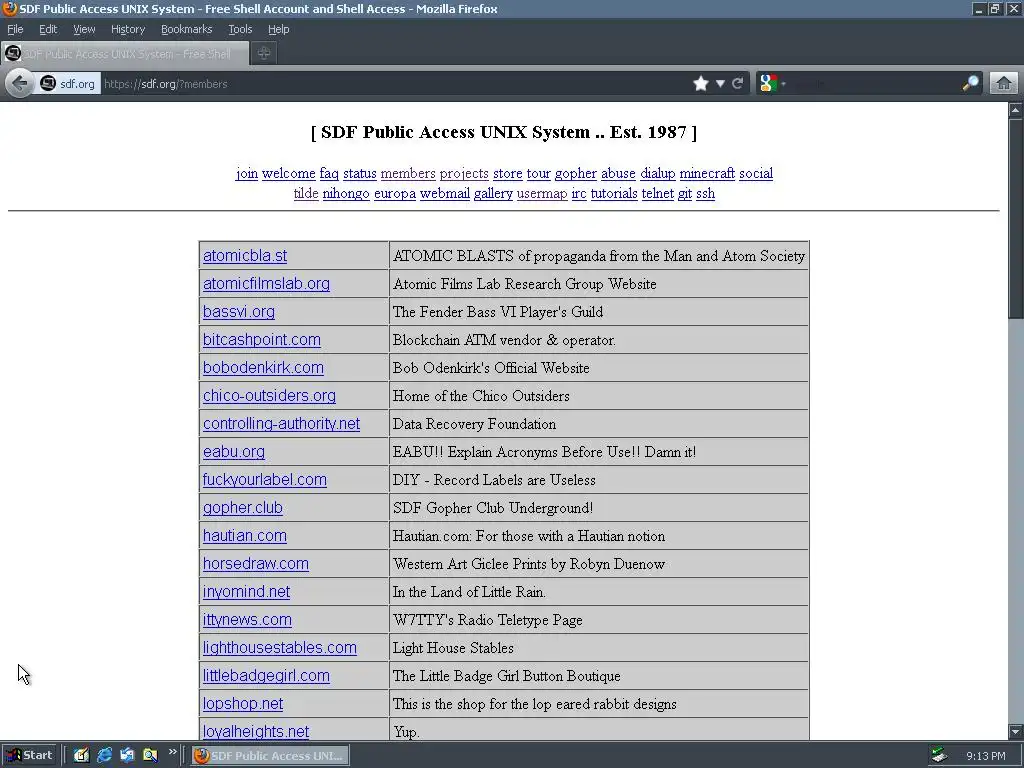Image resolution: width=1024 pixels, height=768 pixels.
Task: Open the usermap link
Action: pyautogui.click(x=542, y=194)
